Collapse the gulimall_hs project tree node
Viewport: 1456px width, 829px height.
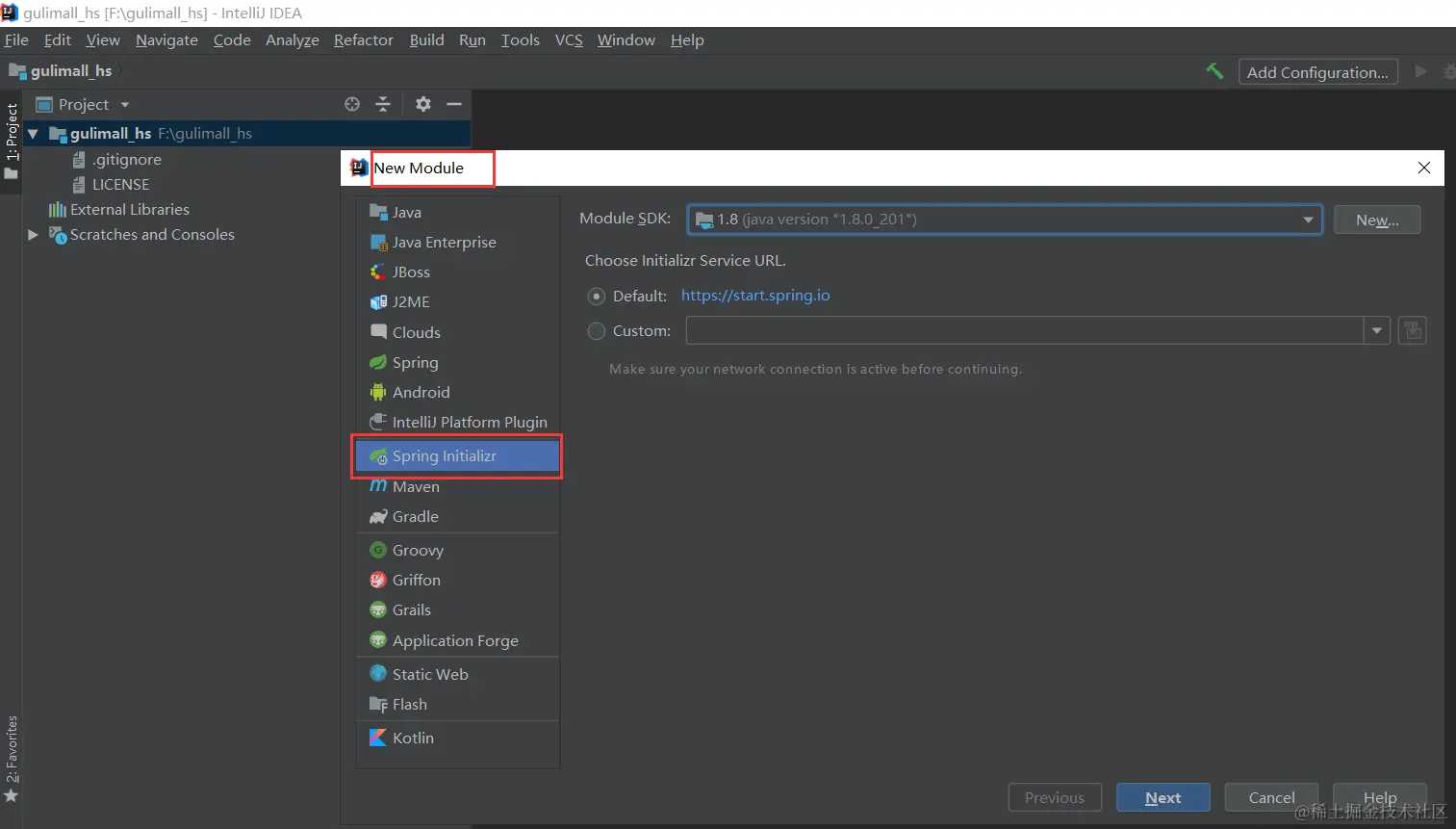click(33, 134)
